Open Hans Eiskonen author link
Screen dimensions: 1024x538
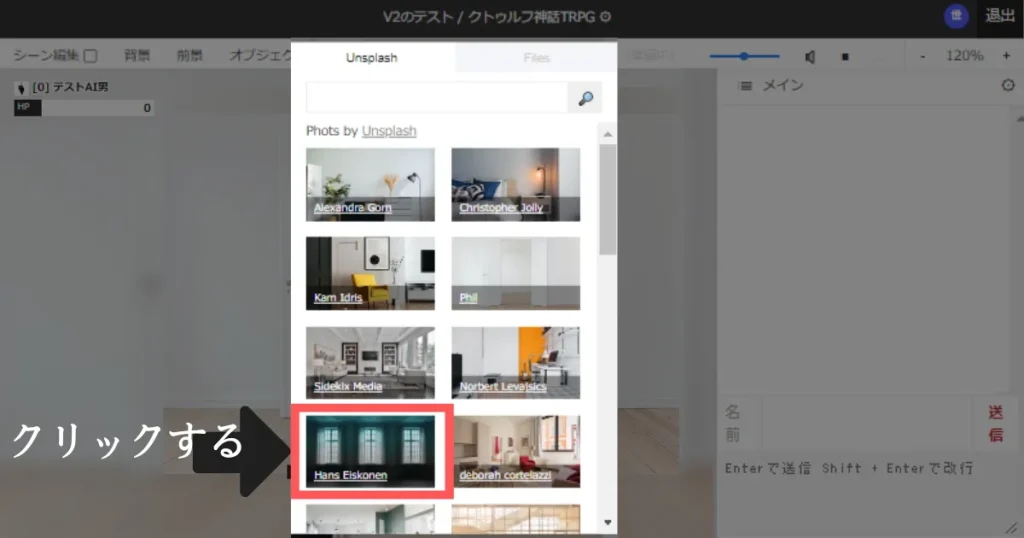click(351, 475)
